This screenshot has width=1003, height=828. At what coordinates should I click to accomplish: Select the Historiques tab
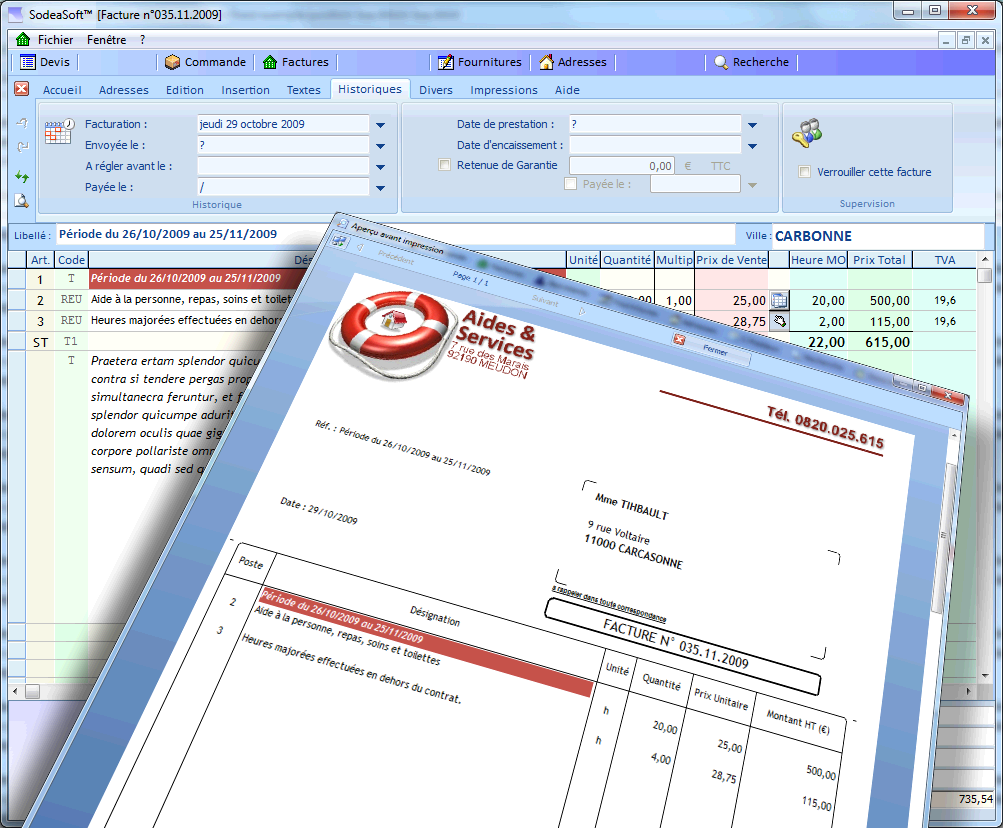pos(370,89)
